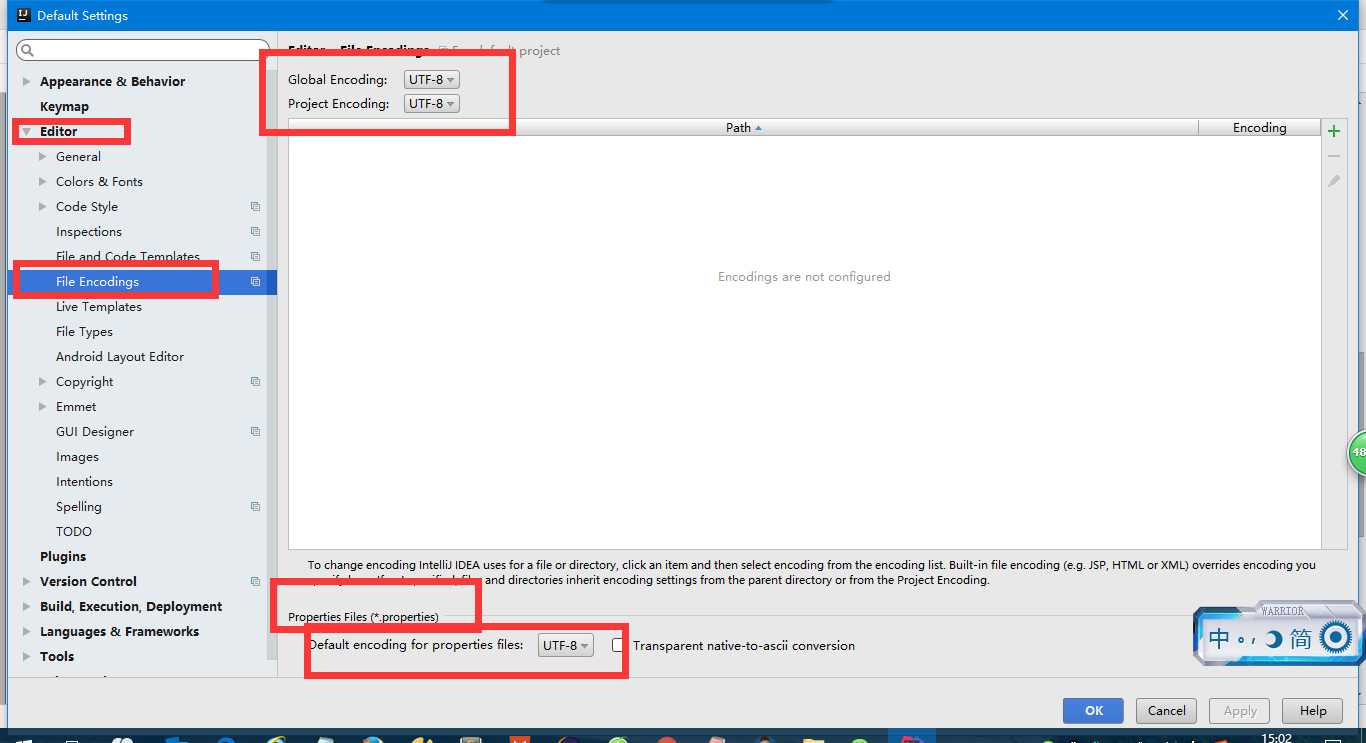Click the Simplified Chinese toggle icon

[1300, 638]
